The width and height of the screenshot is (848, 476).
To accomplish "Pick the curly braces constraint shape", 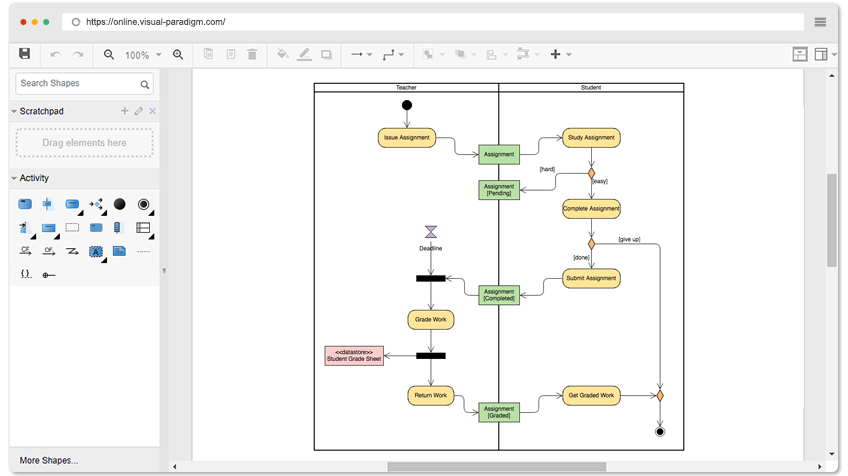I will point(25,274).
